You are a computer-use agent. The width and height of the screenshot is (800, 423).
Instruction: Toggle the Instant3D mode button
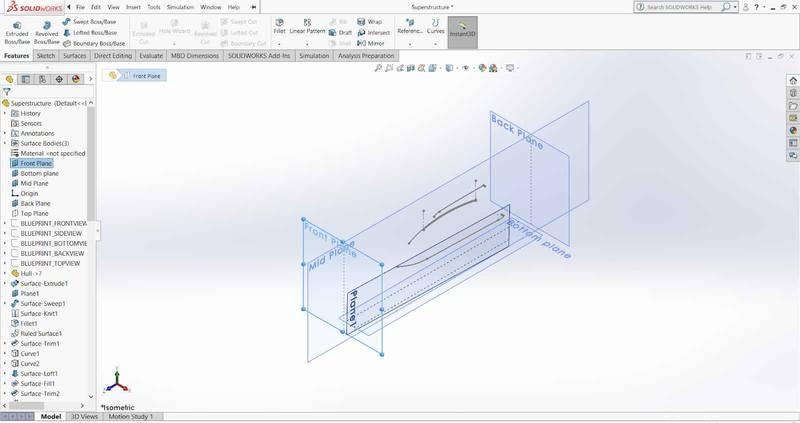(463, 30)
